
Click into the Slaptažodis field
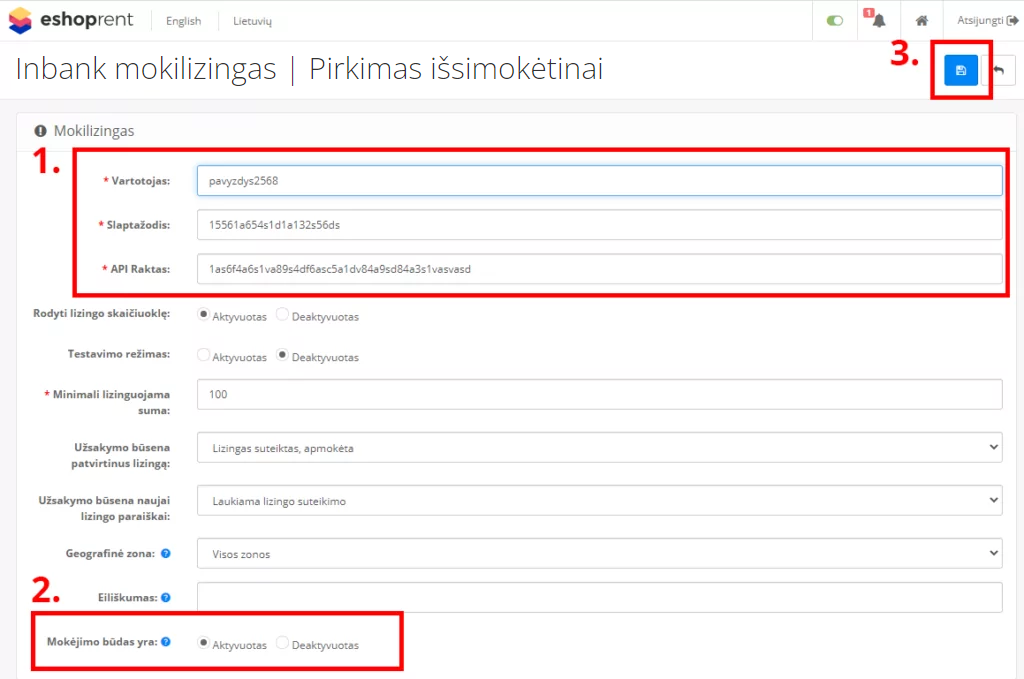coord(600,225)
